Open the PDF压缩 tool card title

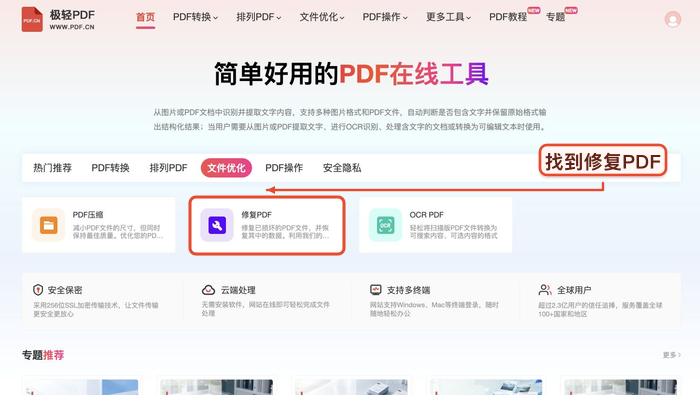[88, 215]
